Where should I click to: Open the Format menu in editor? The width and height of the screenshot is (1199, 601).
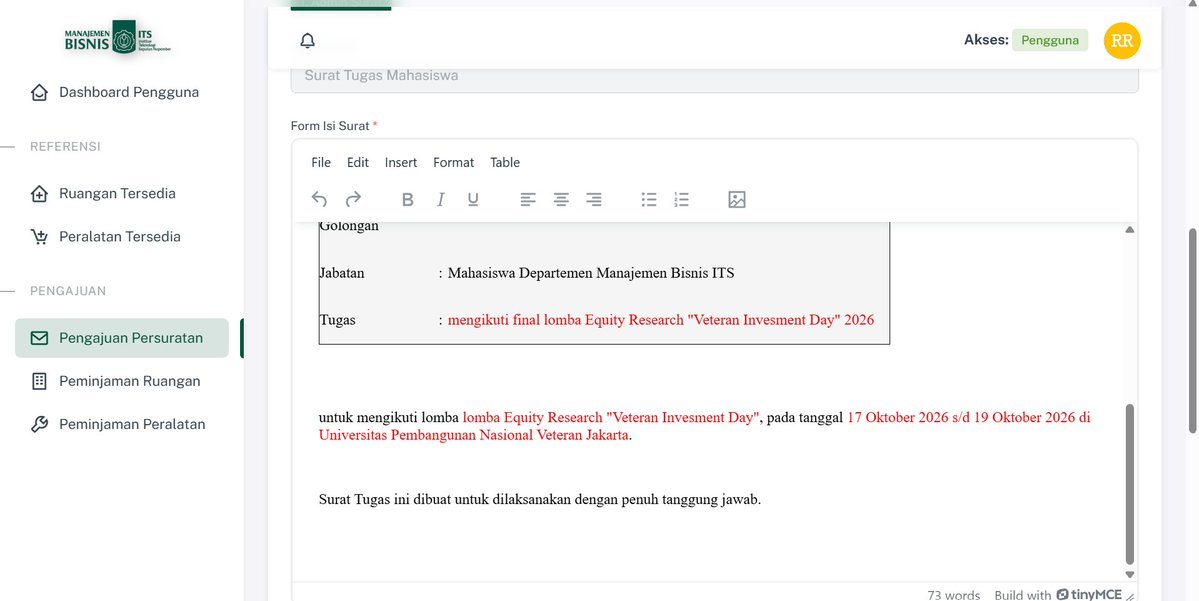click(453, 162)
